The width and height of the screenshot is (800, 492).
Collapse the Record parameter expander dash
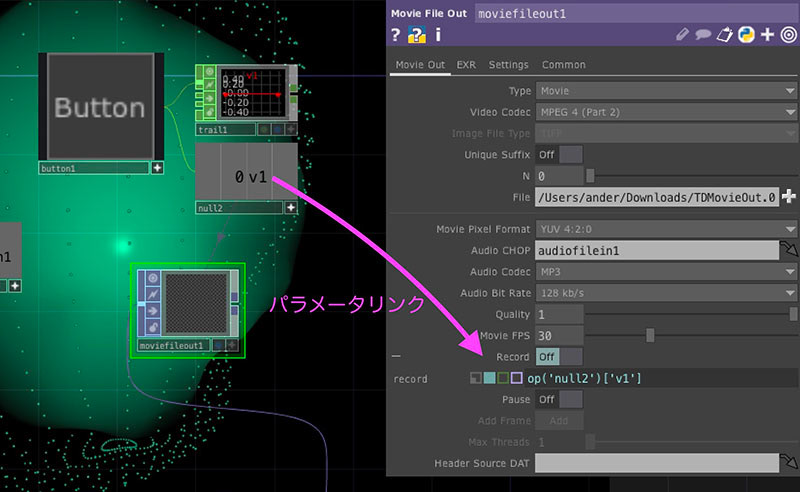click(396, 356)
